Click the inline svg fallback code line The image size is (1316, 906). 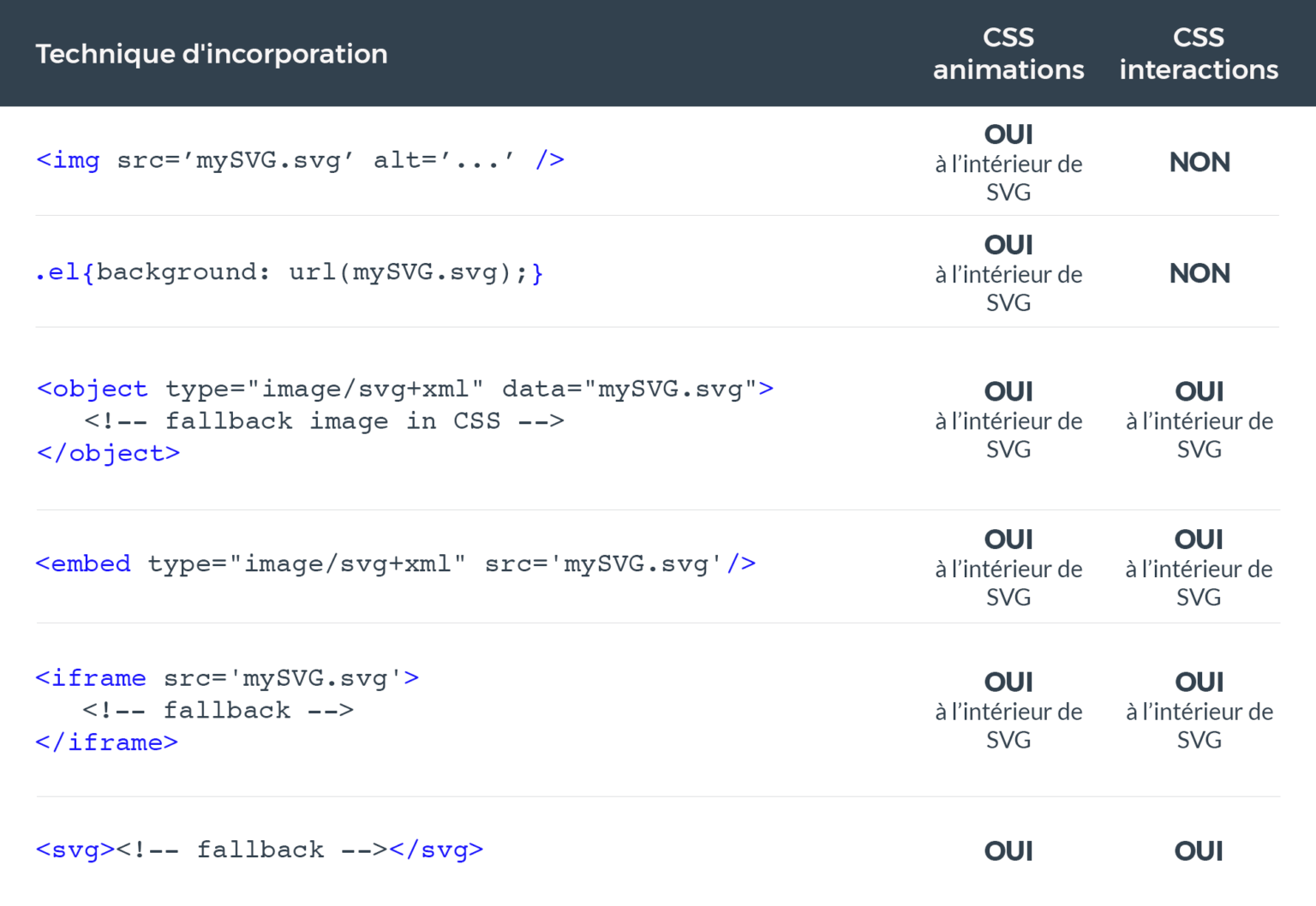point(260,849)
